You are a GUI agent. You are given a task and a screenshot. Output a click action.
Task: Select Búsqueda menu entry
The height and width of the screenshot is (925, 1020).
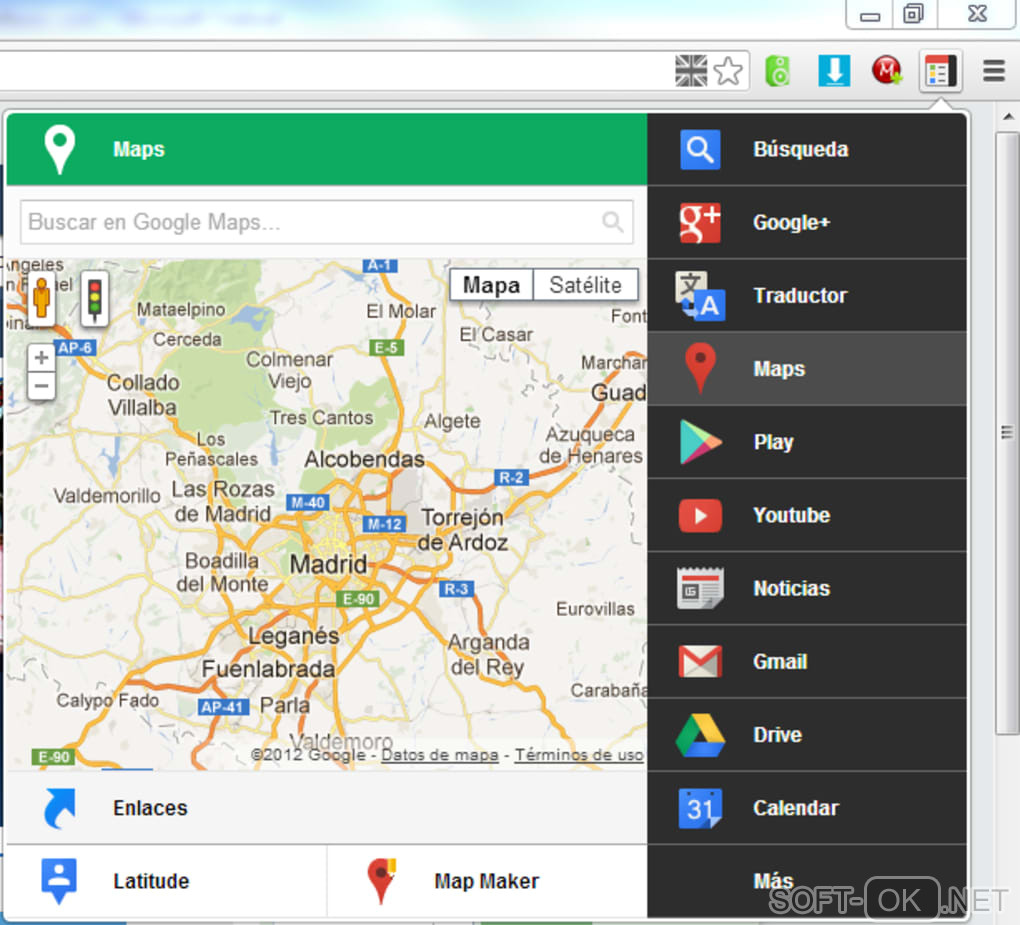tap(807, 150)
